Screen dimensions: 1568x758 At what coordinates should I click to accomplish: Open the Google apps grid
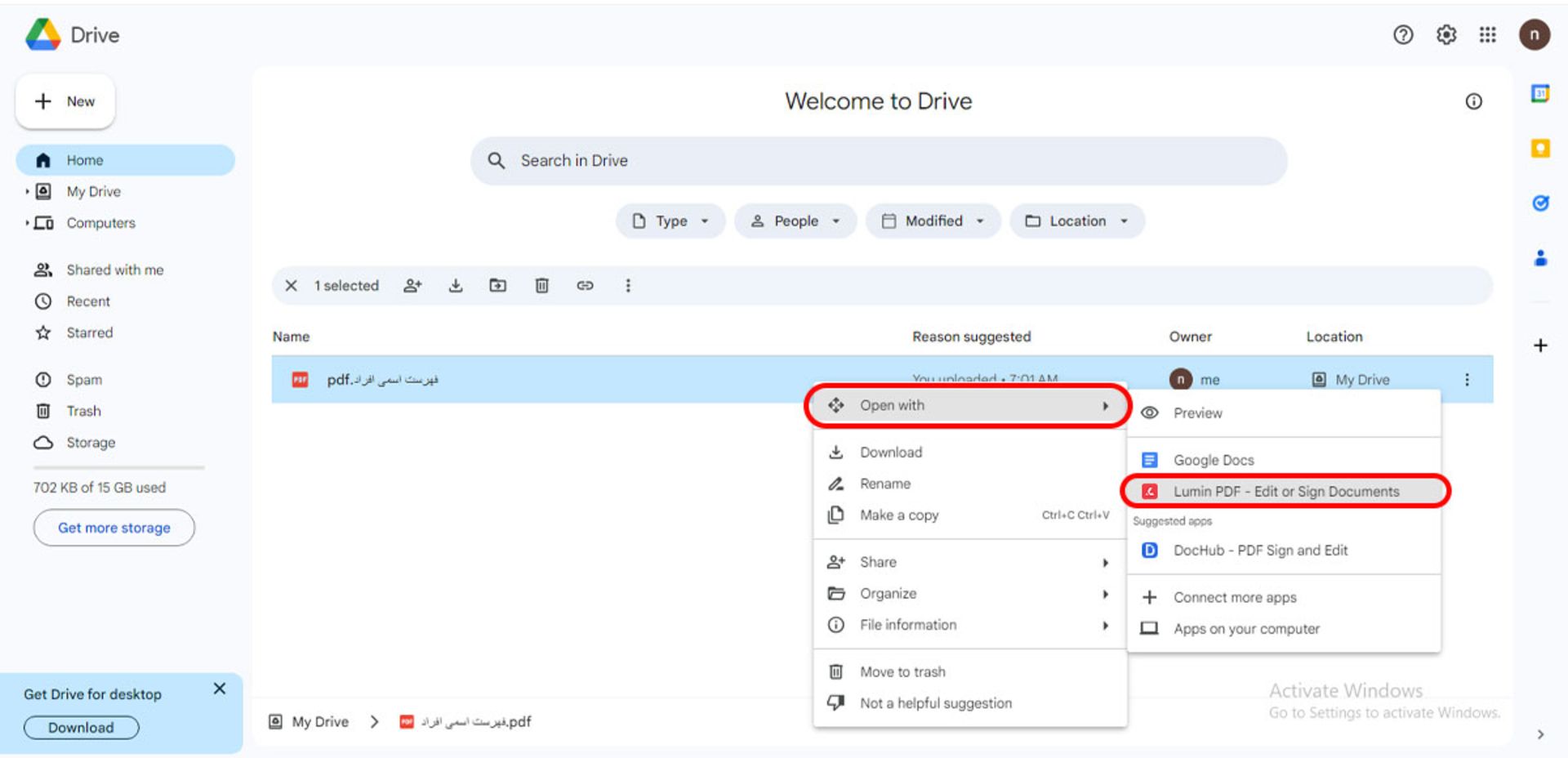point(1488,35)
